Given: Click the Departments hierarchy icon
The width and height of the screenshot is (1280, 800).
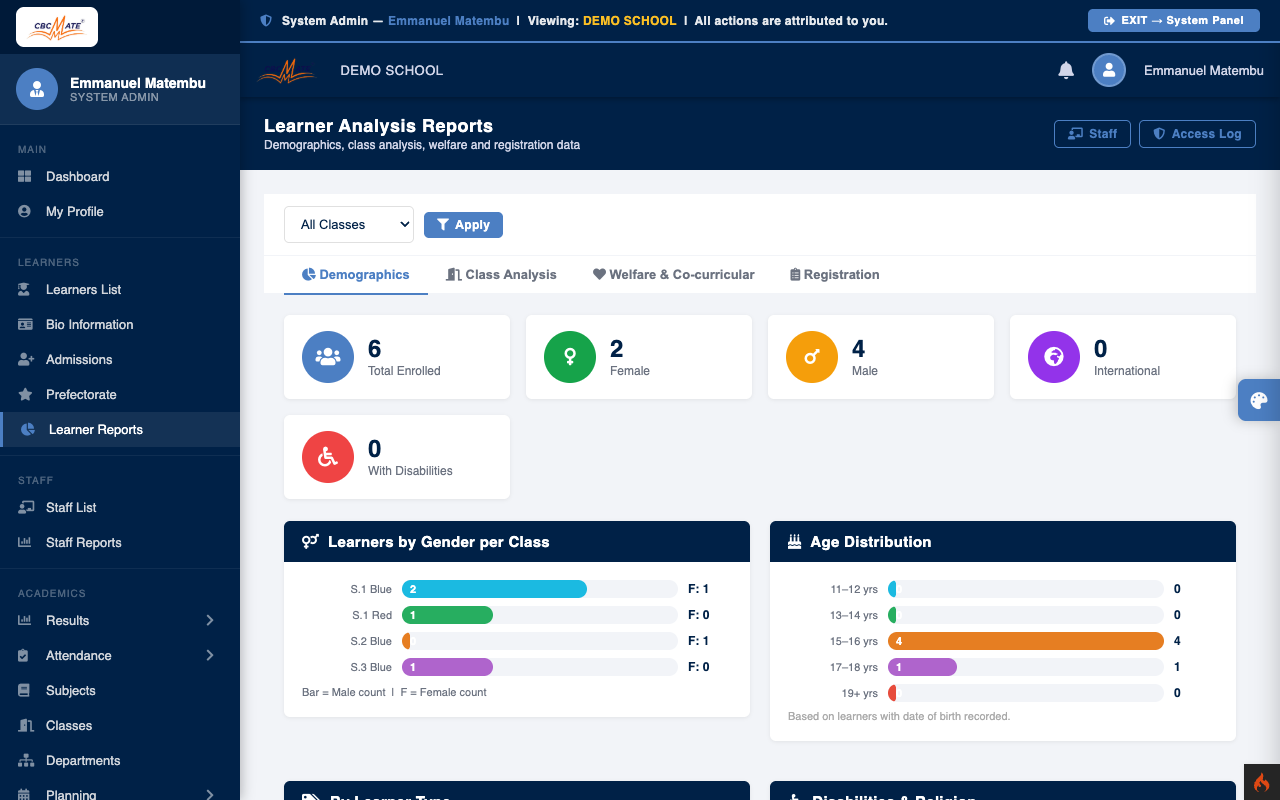Looking at the screenshot, I should pos(26,760).
